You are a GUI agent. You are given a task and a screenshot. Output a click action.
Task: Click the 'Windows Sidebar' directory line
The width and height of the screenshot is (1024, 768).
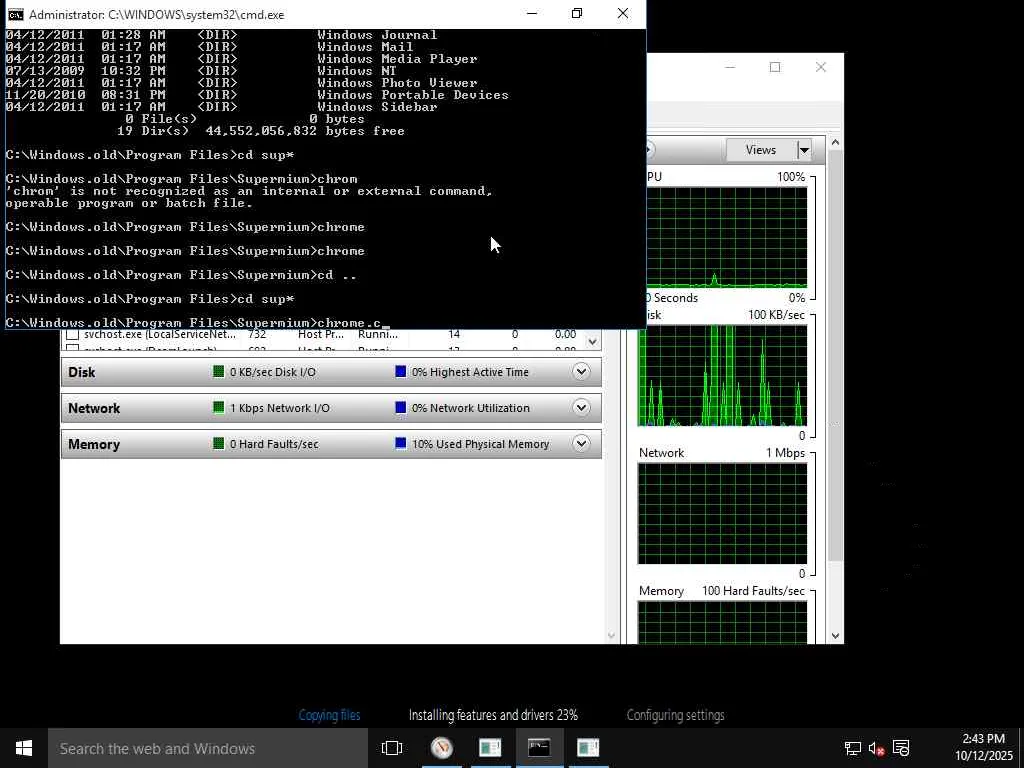221,107
